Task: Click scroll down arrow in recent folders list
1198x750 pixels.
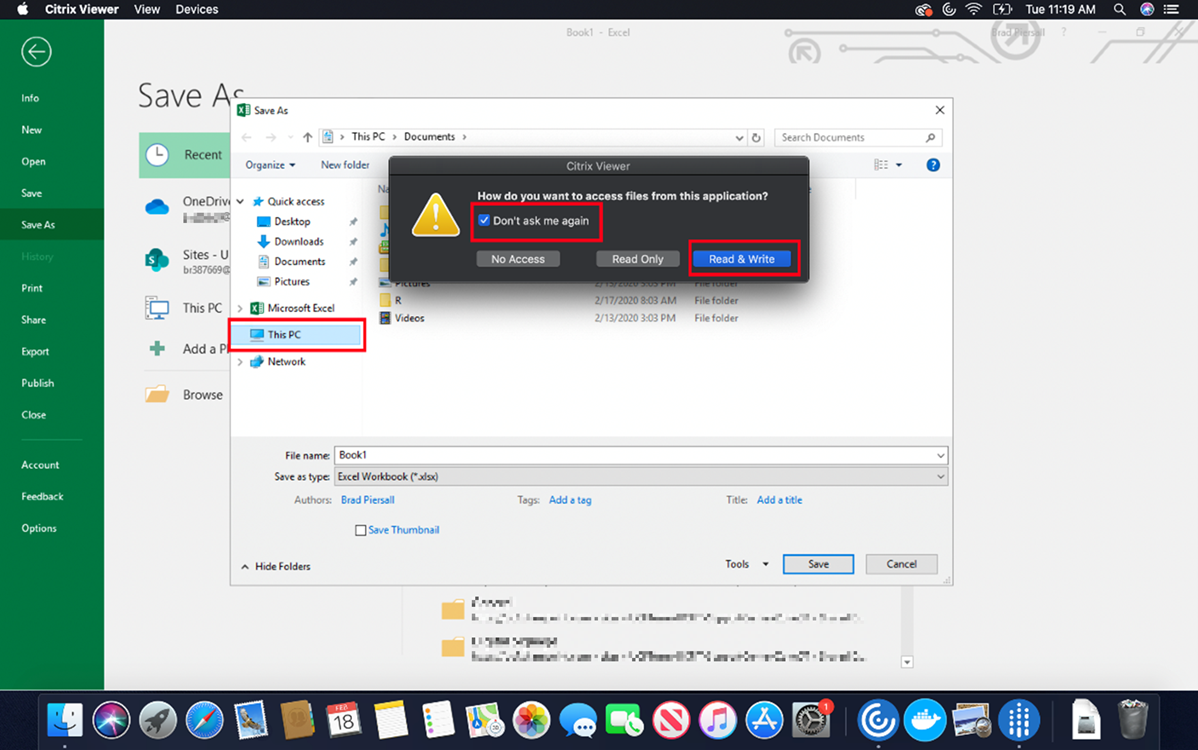Action: 907,662
